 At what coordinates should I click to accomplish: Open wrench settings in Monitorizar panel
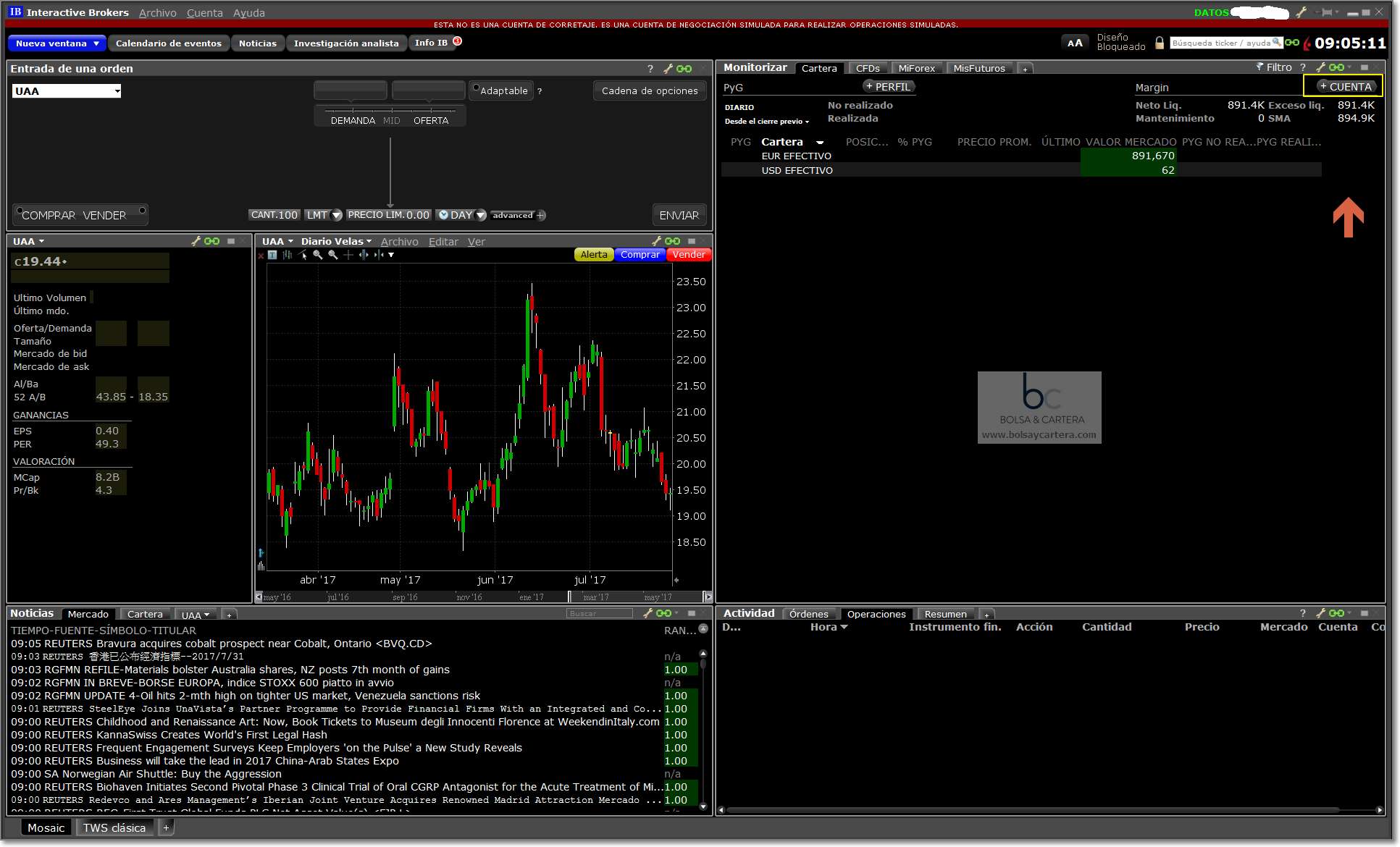pyautogui.click(x=1320, y=67)
